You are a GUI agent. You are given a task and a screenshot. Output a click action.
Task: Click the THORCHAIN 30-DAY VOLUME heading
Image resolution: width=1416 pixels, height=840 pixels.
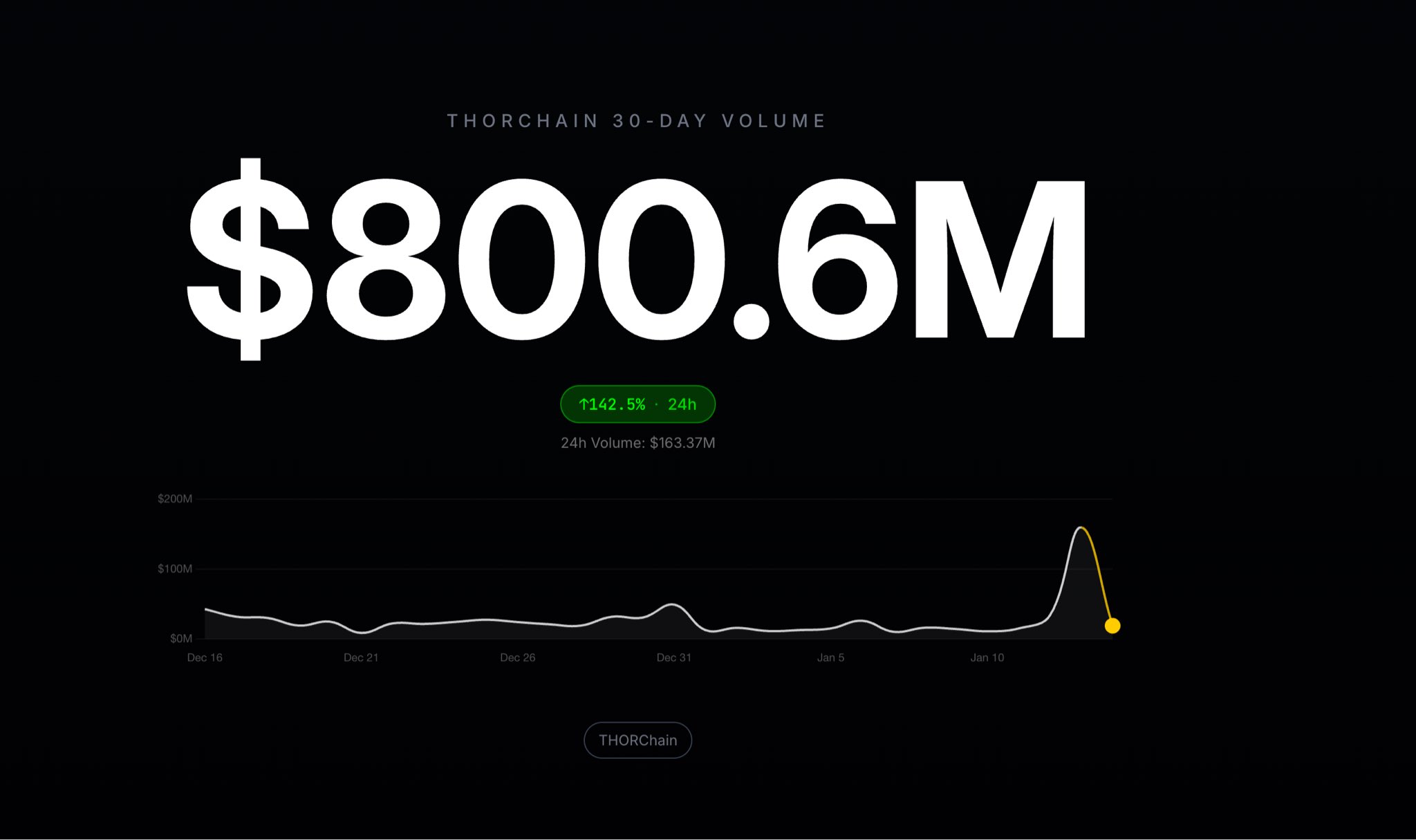point(637,121)
